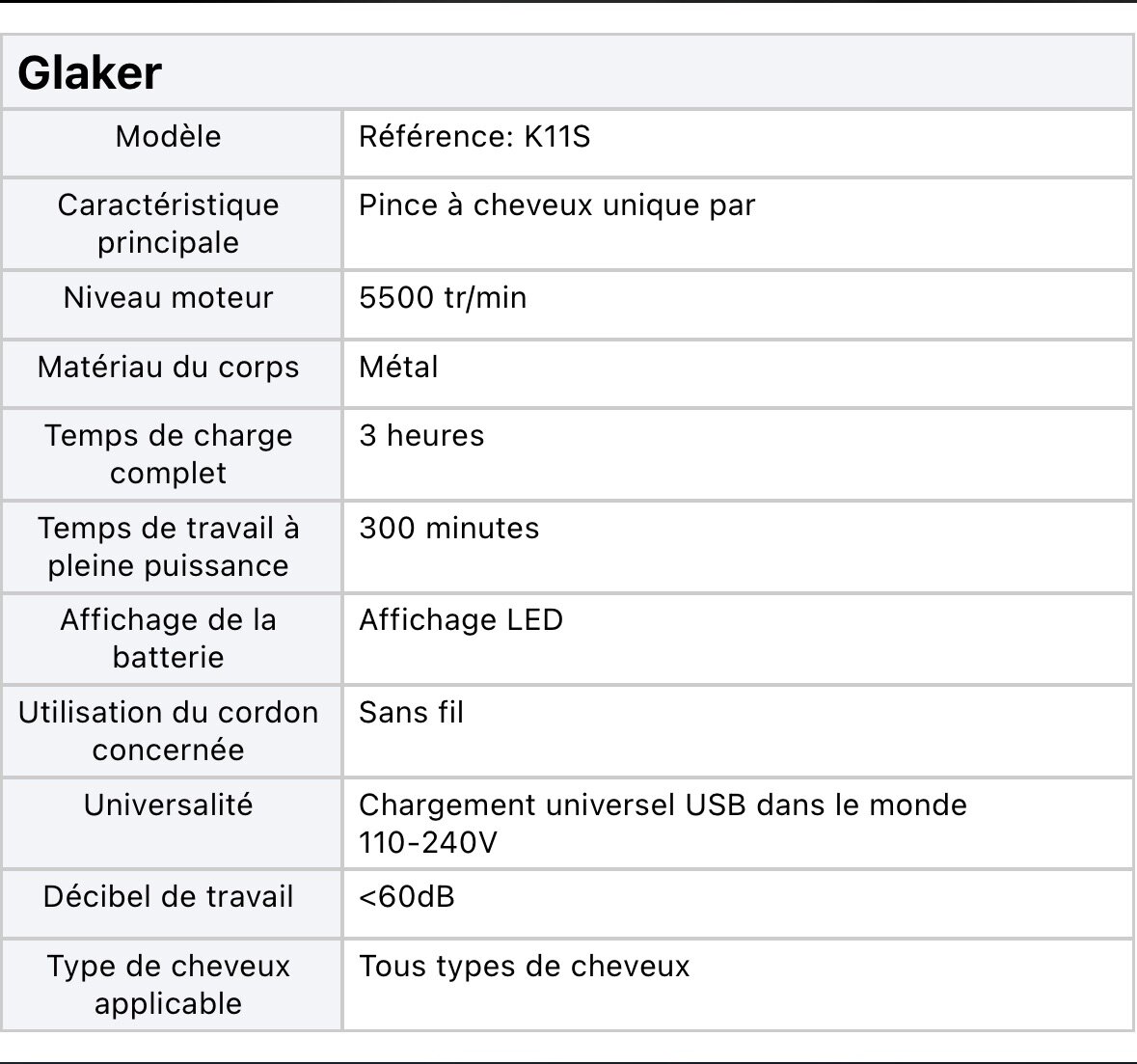The height and width of the screenshot is (1064, 1137).
Task: Select the Caractéristique principale label
Action: pyautogui.click(x=169, y=223)
